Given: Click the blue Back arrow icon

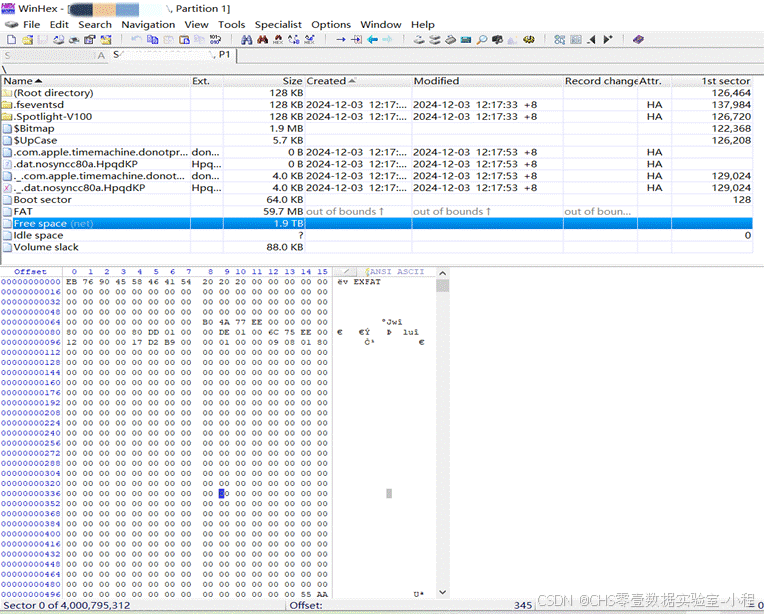Looking at the screenshot, I should tap(372, 40).
